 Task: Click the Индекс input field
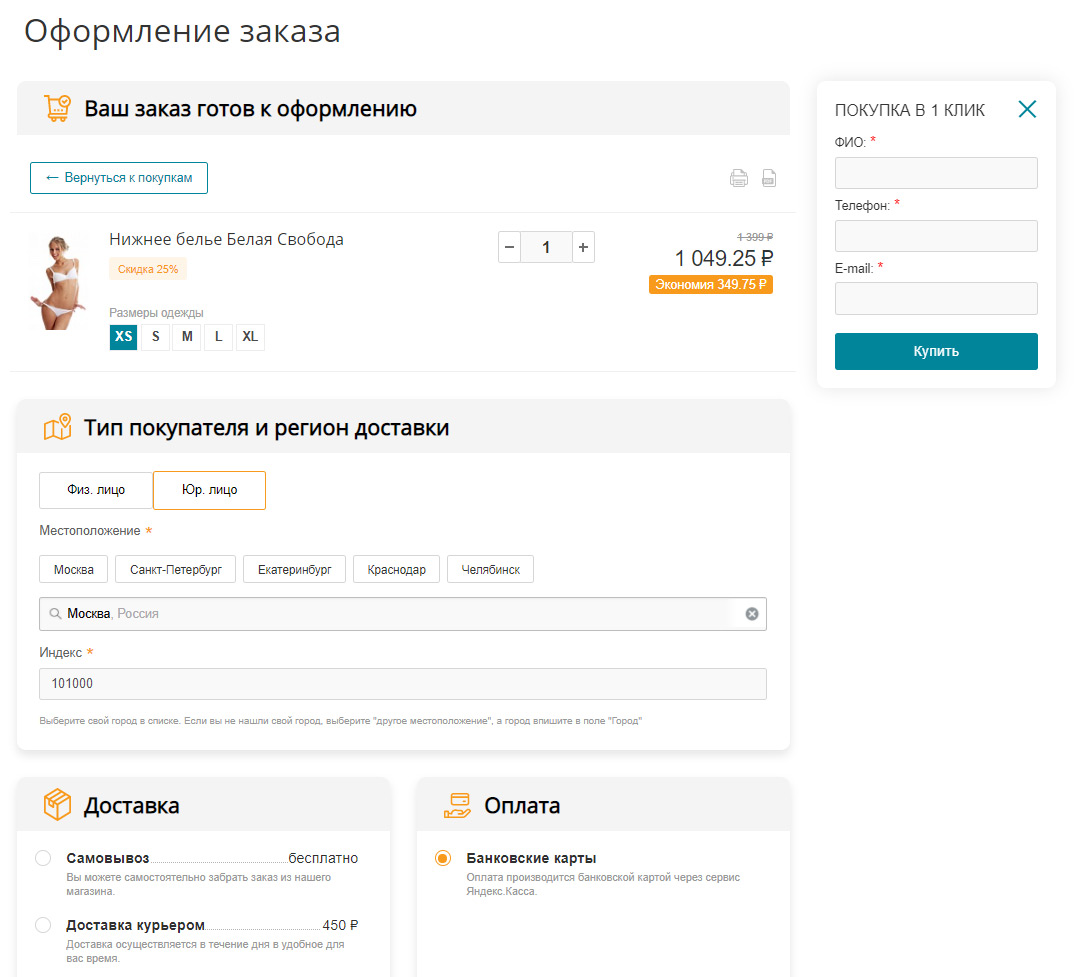[402, 683]
